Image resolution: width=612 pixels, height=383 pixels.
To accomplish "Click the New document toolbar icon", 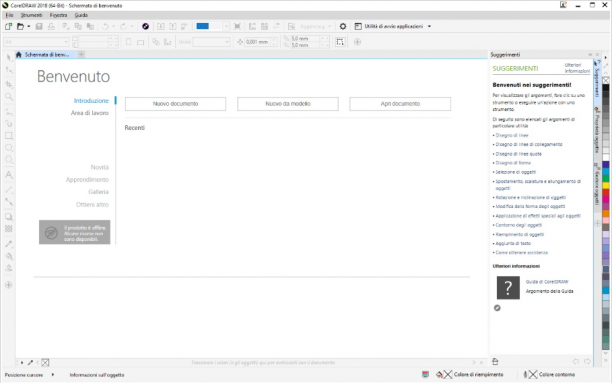I will tap(8, 27).
